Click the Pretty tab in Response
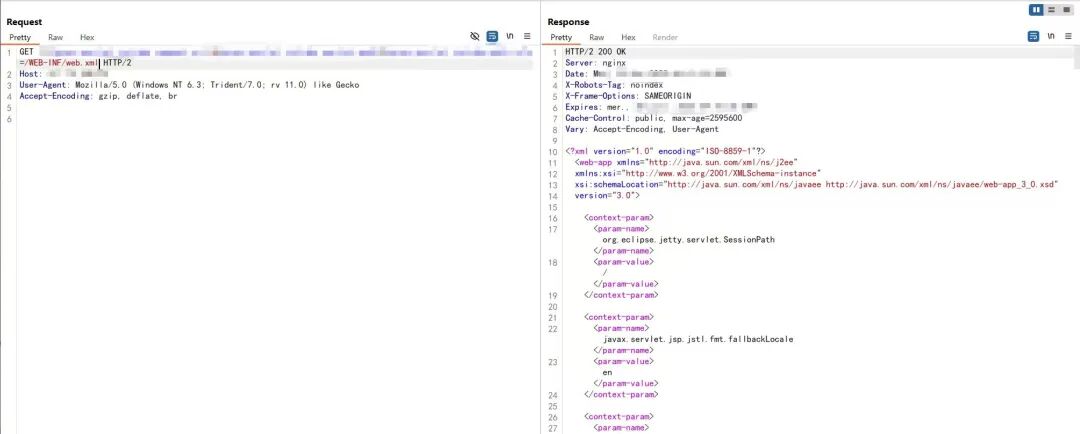 tap(561, 37)
